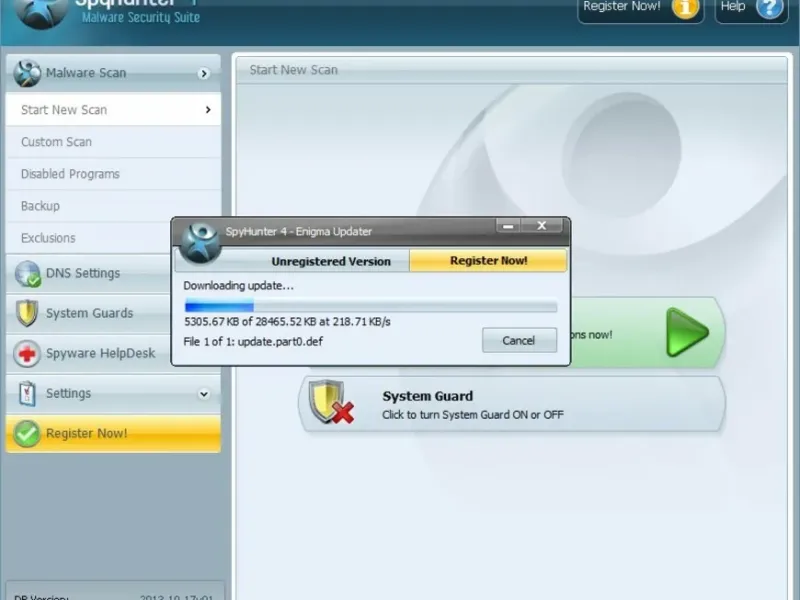Click the arrow next to Start New Scan
The width and height of the screenshot is (800, 600).
click(x=208, y=110)
